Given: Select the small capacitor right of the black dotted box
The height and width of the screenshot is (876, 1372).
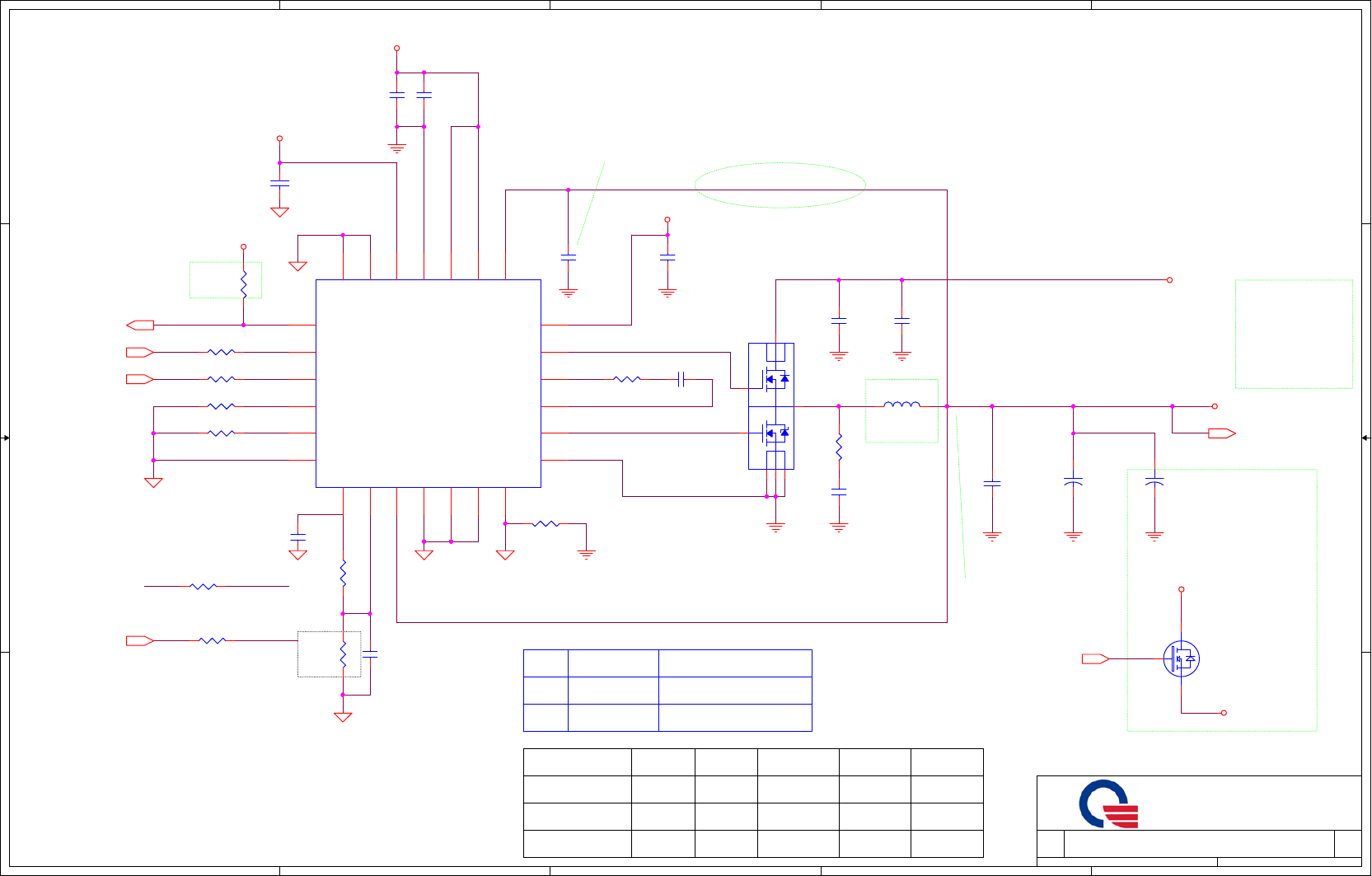Looking at the screenshot, I should click(x=370, y=654).
